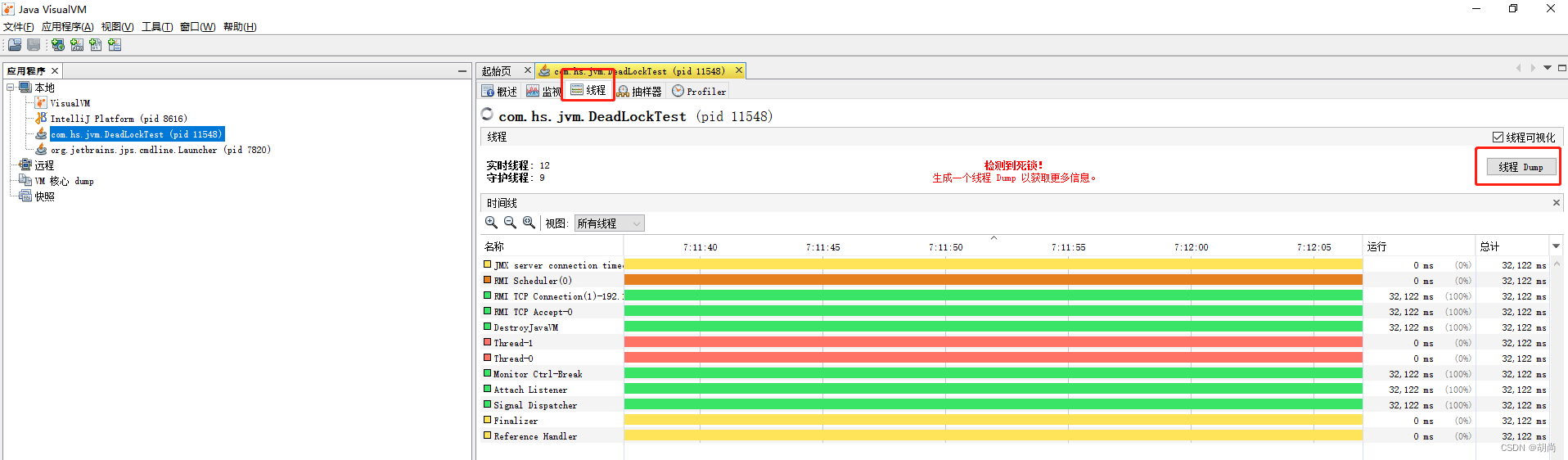The image size is (1568, 460).
Task: Zoom out on the thread timeline
Action: coord(510,223)
